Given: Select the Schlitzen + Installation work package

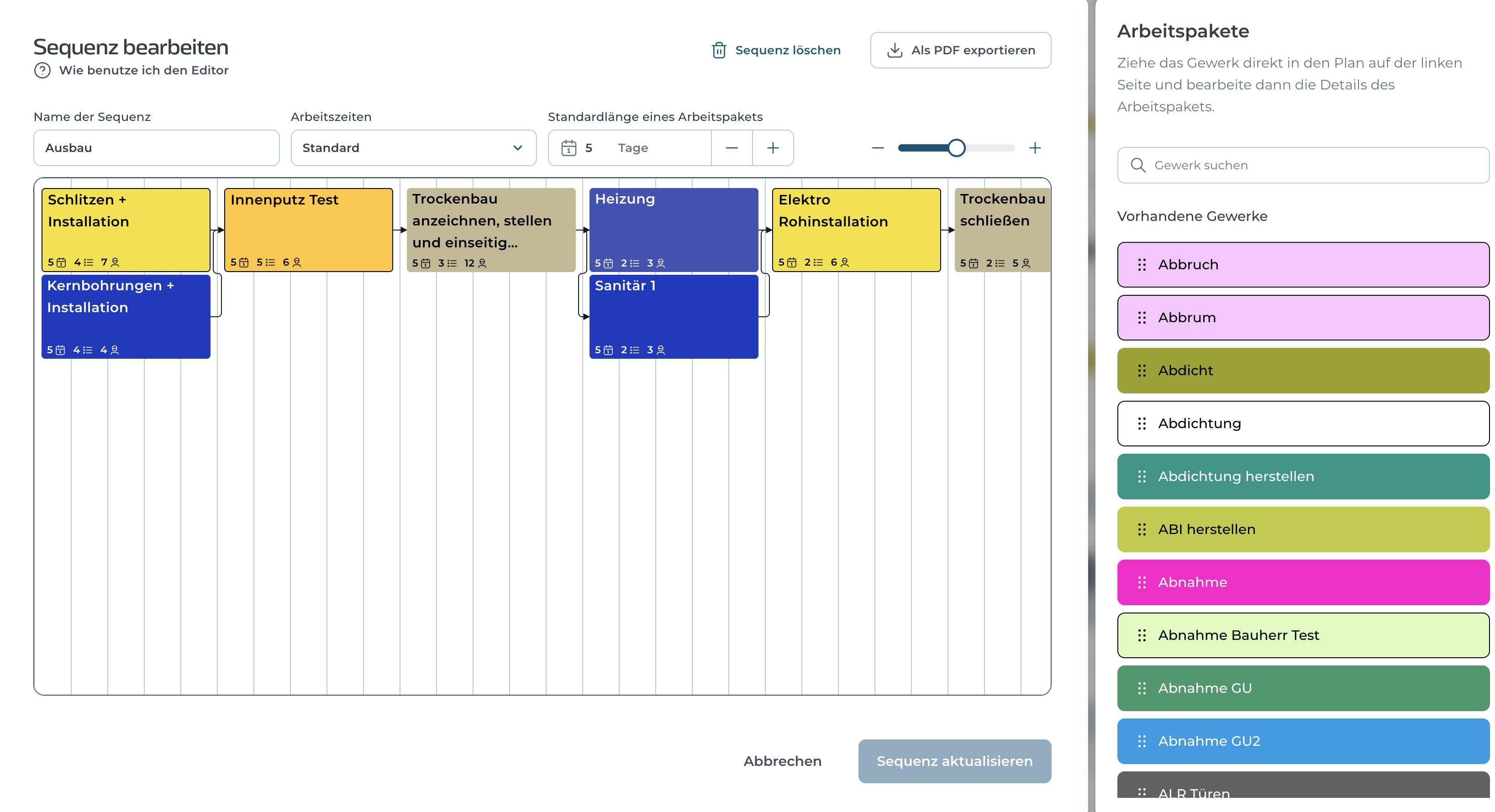Looking at the screenshot, I should pos(126,230).
